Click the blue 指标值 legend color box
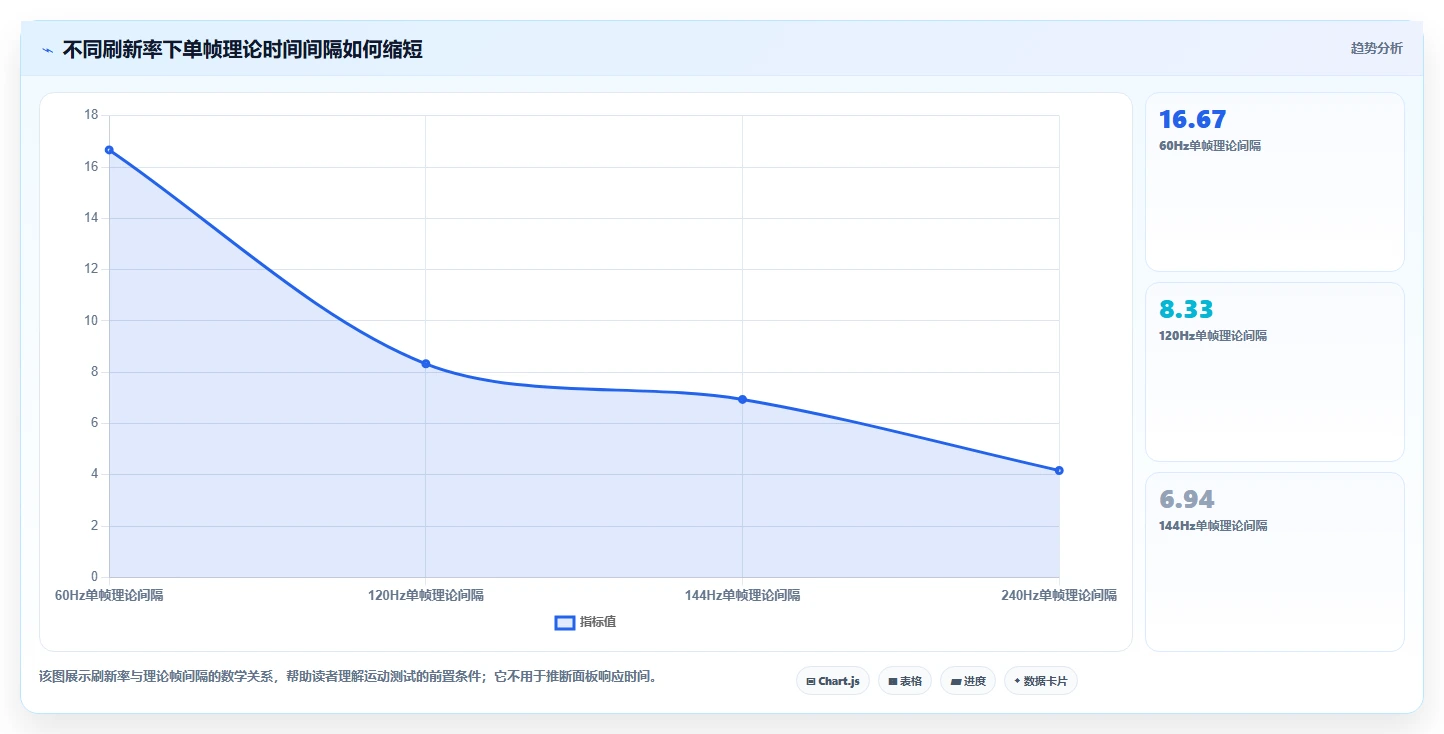The image size is (1444, 734). pos(565,623)
